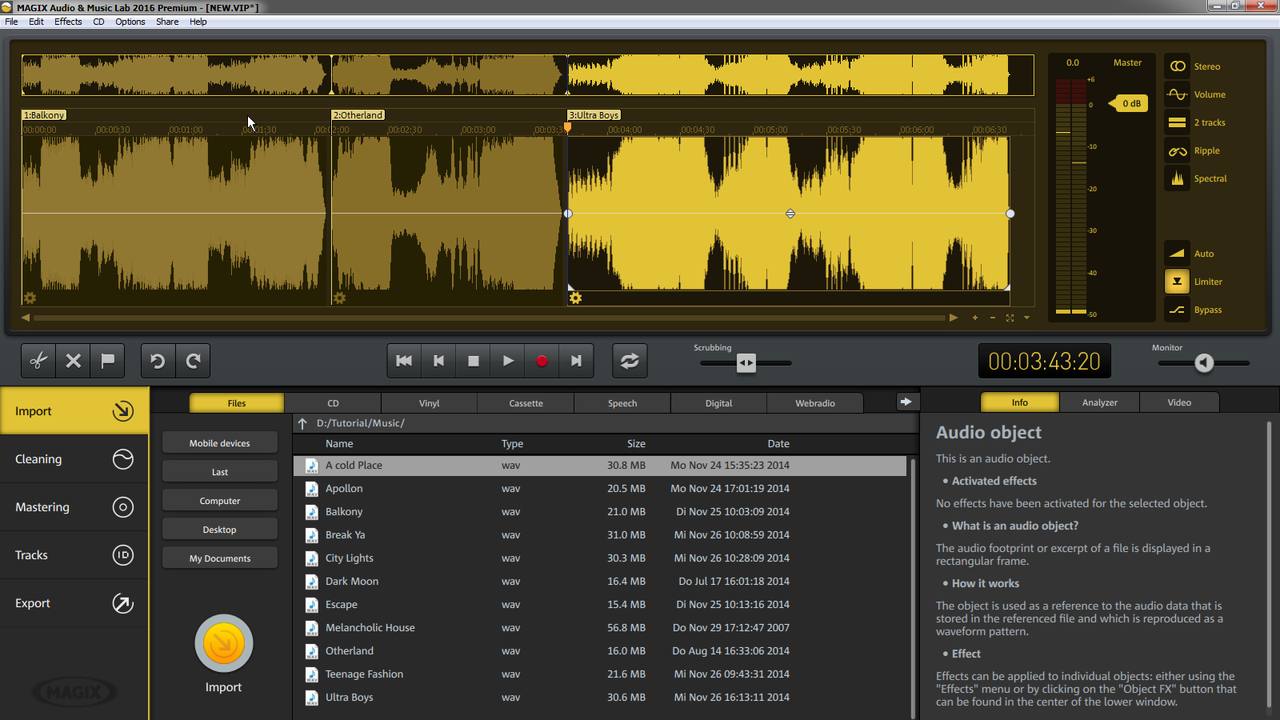1280x720 pixels.
Task: Open the Effects menu
Action: (x=68, y=21)
